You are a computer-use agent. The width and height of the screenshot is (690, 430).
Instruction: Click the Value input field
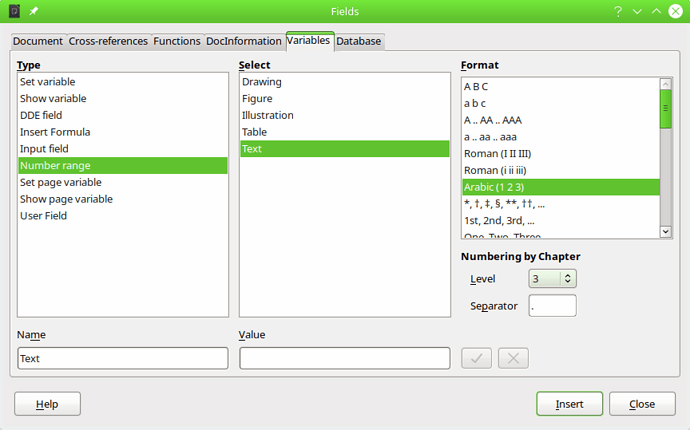click(345, 358)
